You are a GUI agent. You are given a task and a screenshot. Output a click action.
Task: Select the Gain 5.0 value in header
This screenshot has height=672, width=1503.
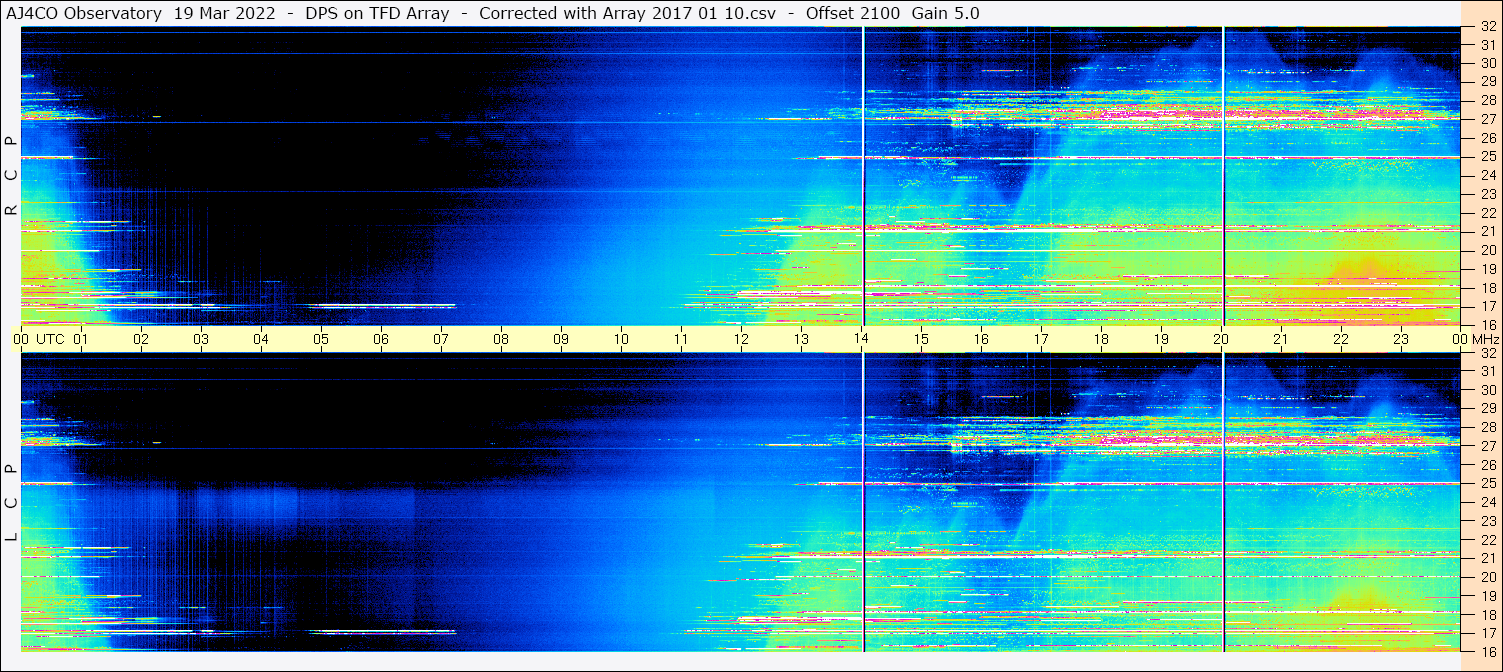(946, 13)
